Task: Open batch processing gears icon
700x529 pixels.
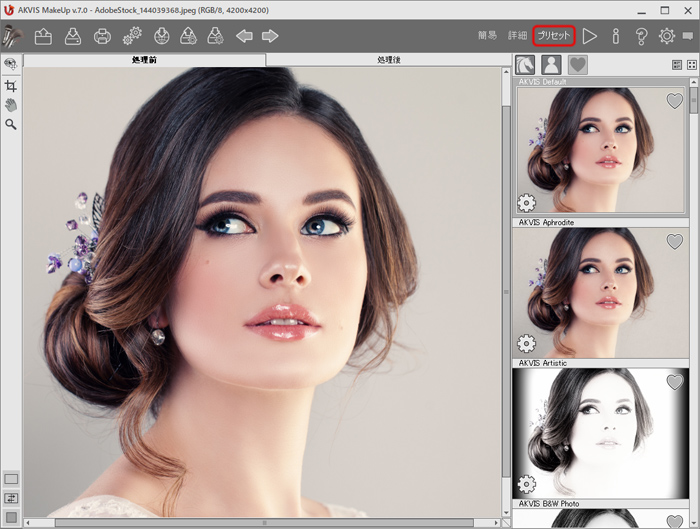Action: point(132,36)
